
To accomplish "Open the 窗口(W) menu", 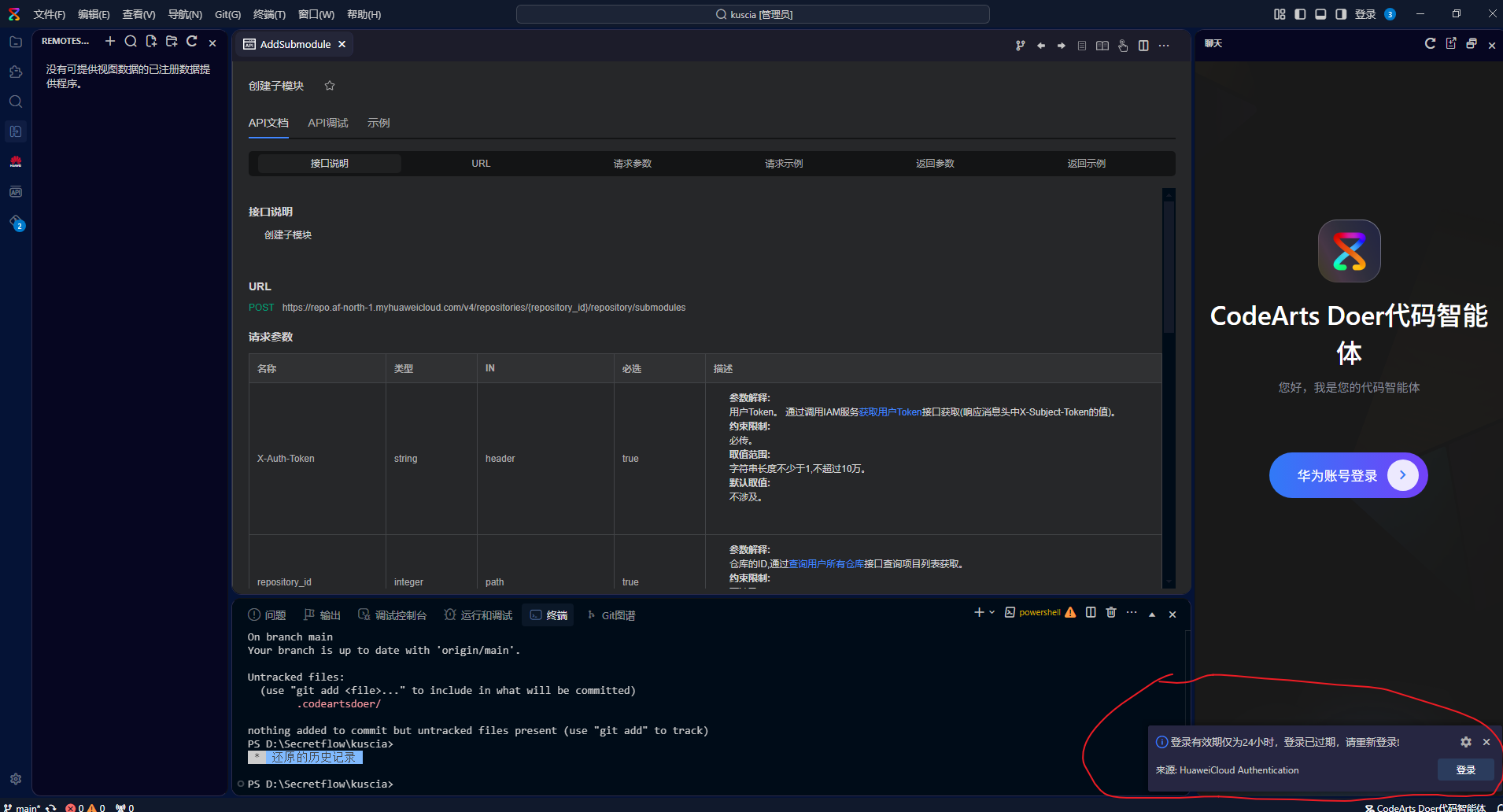I will [x=316, y=14].
